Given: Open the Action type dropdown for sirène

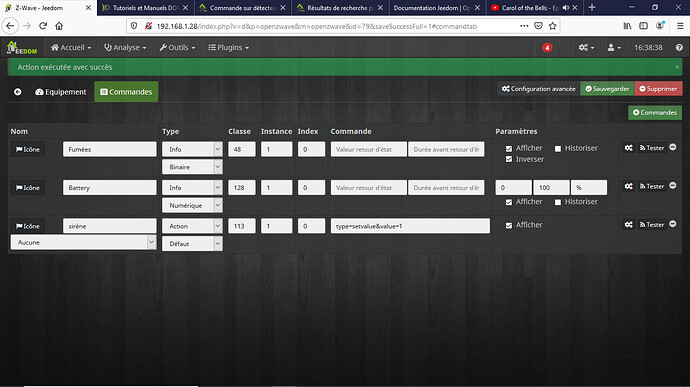Looking at the screenshot, I should click(x=192, y=226).
